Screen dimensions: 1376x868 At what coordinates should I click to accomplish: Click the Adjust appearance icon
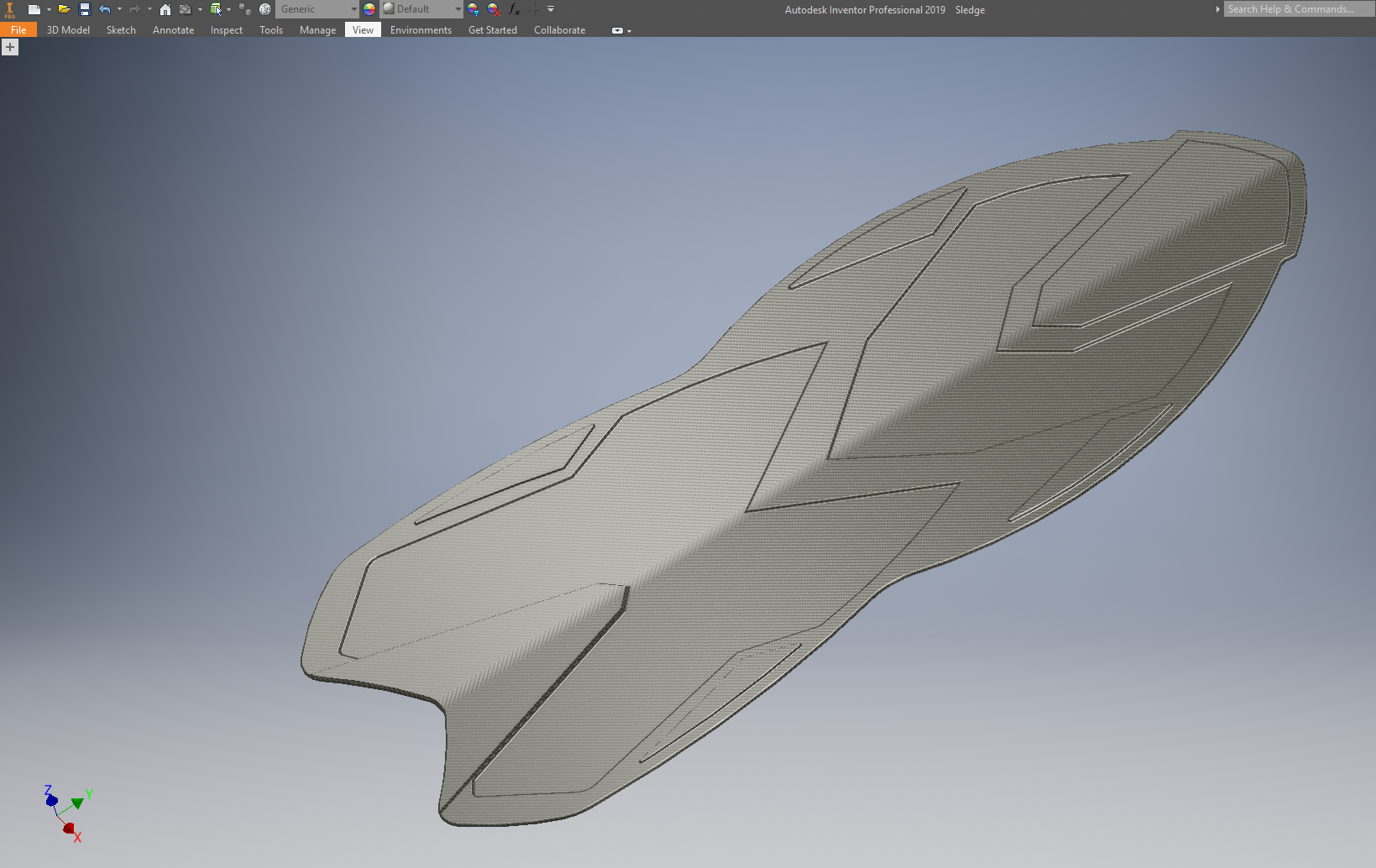(x=473, y=9)
